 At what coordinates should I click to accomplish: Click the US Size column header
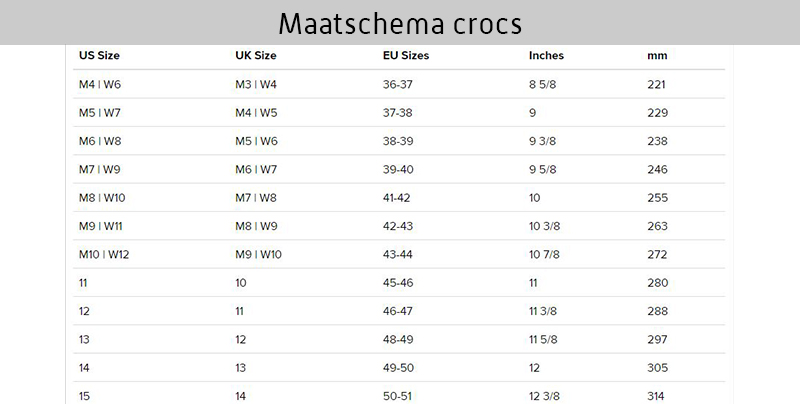pyautogui.click(x=99, y=56)
